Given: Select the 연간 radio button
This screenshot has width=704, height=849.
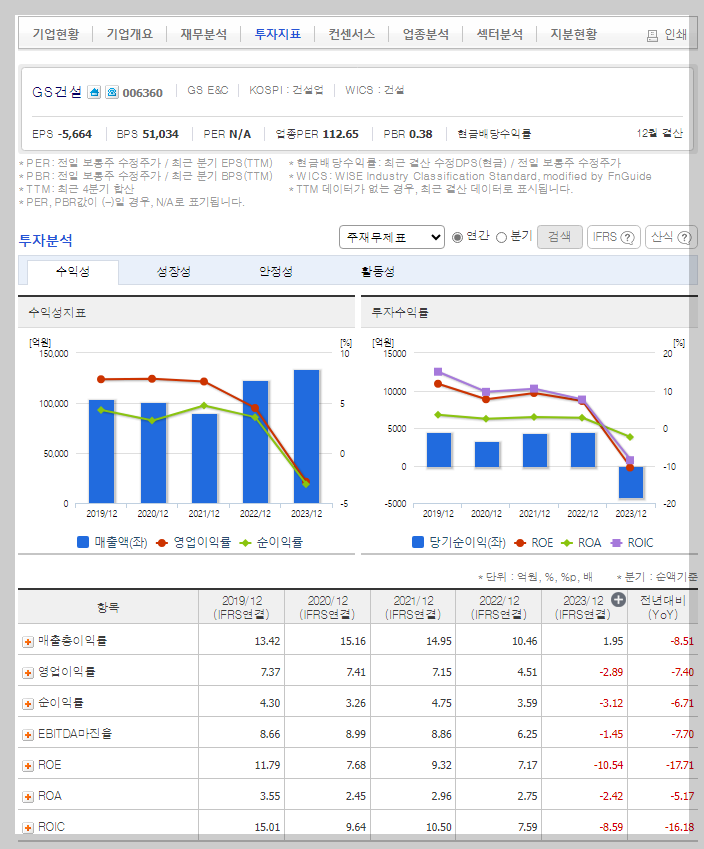Looking at the screenshot, I should pyautogui.click(x=458, y=237).
